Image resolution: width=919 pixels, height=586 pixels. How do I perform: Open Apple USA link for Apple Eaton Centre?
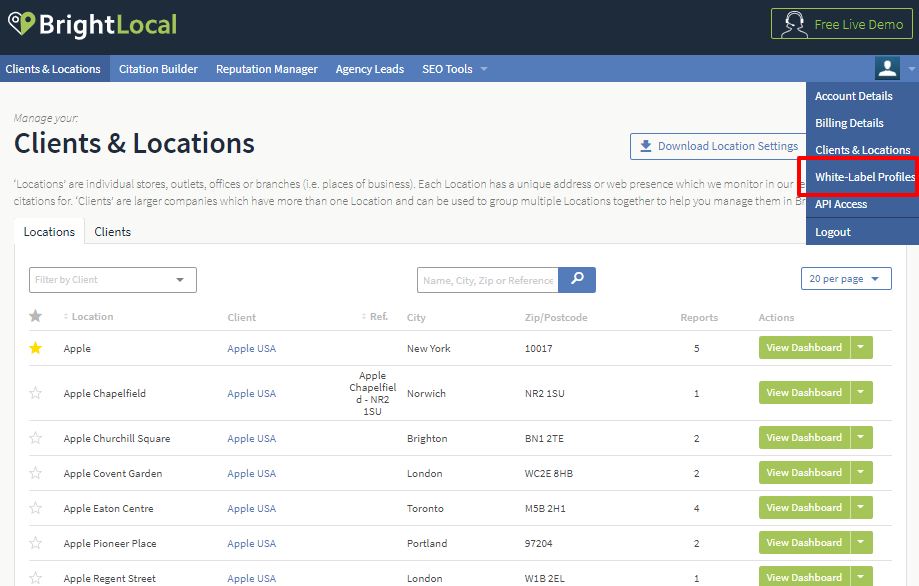tap(251, 509)
